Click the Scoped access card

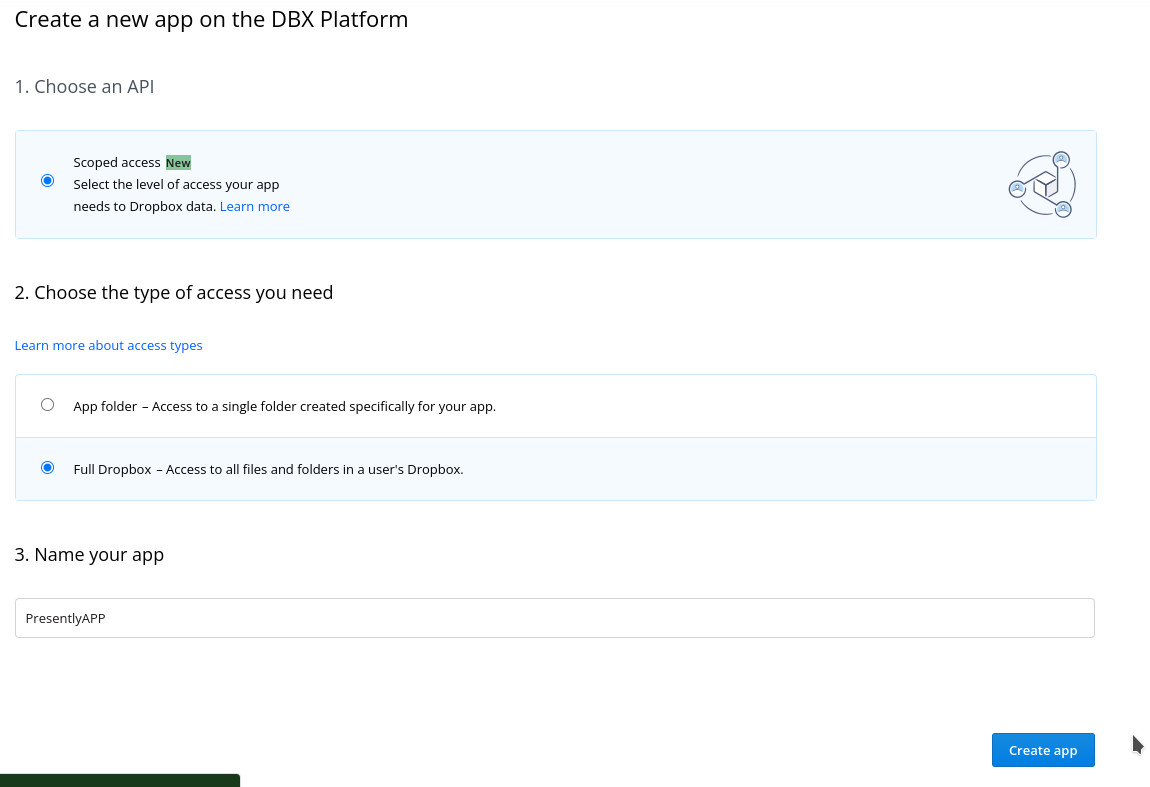(555, 184)
